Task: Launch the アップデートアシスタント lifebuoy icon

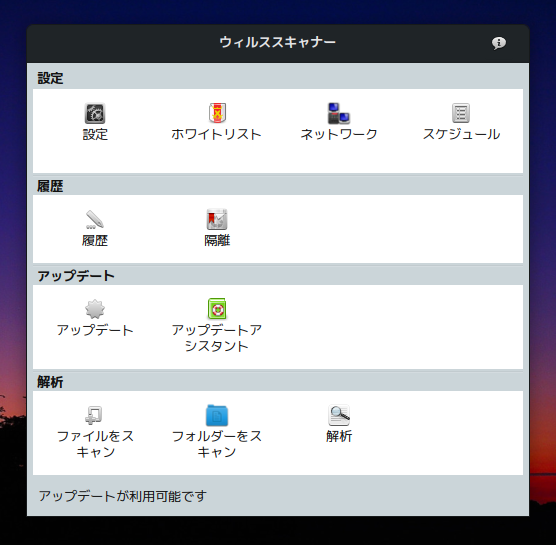Action: click(217, 309)
